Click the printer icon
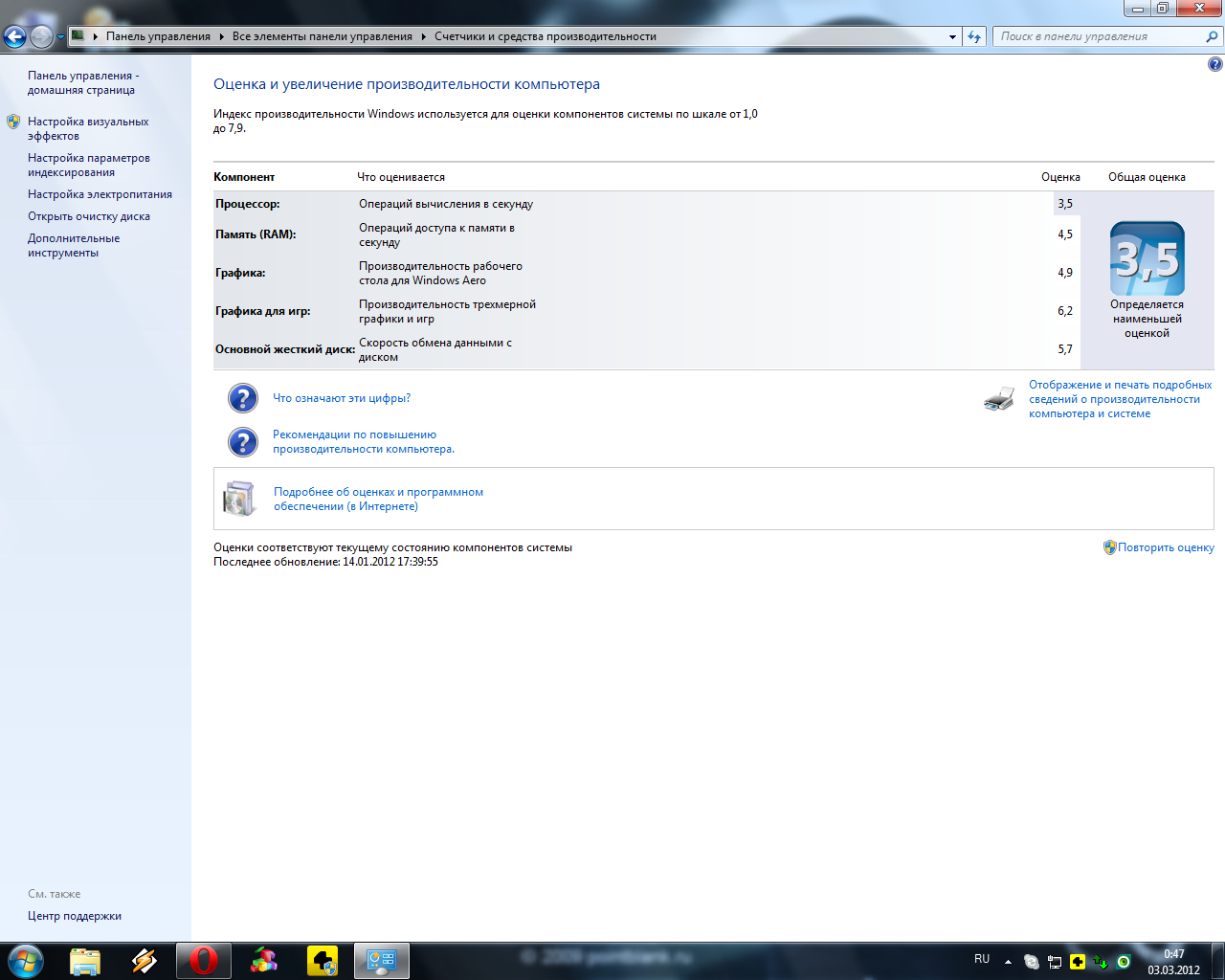This screenshot has width=1225, height=980. (999, 399)
